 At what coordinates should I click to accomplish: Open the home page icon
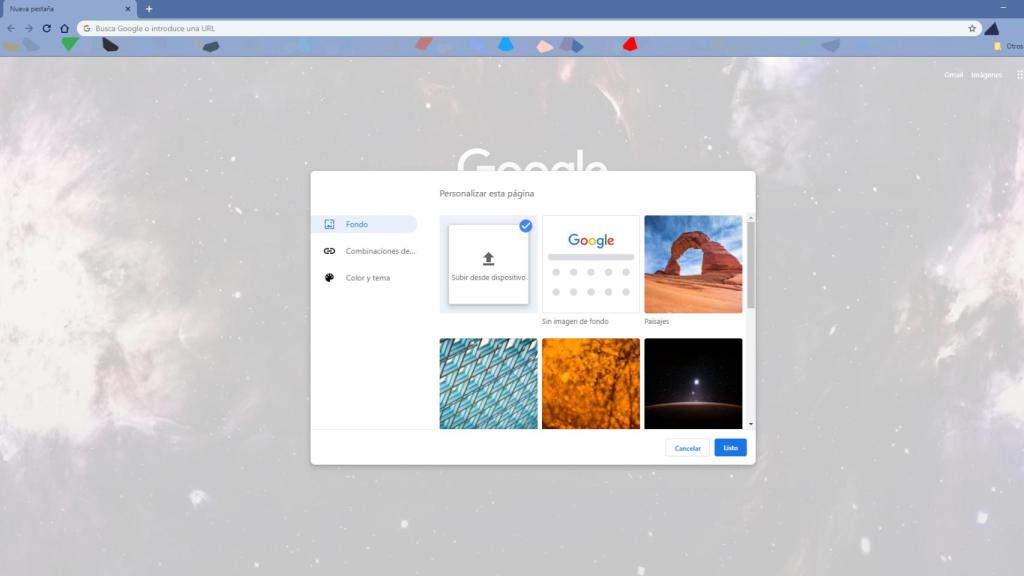[64, 28]
